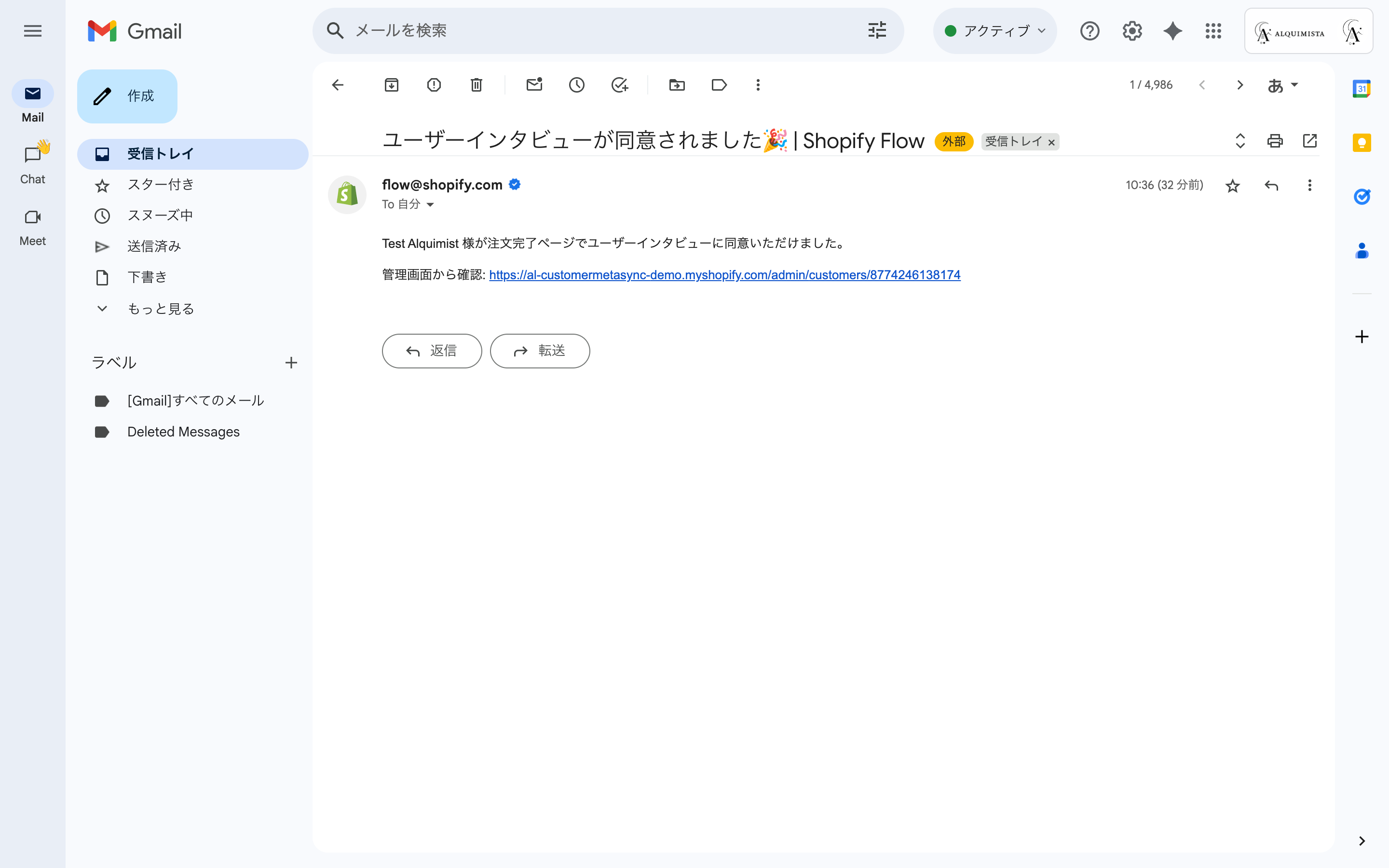
Task: Open the Google apps grid
Action: [1213, 31]
